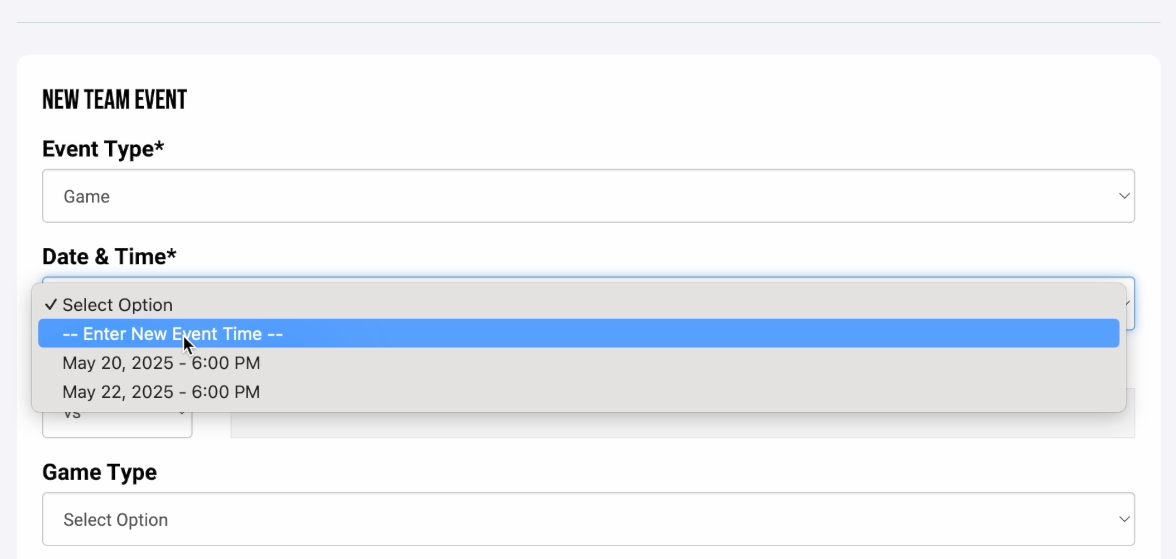Click the "NEW TEAM EVENT" heading
The width and height of the screenshot is (1176, 559).
click(x=115, y=100)
